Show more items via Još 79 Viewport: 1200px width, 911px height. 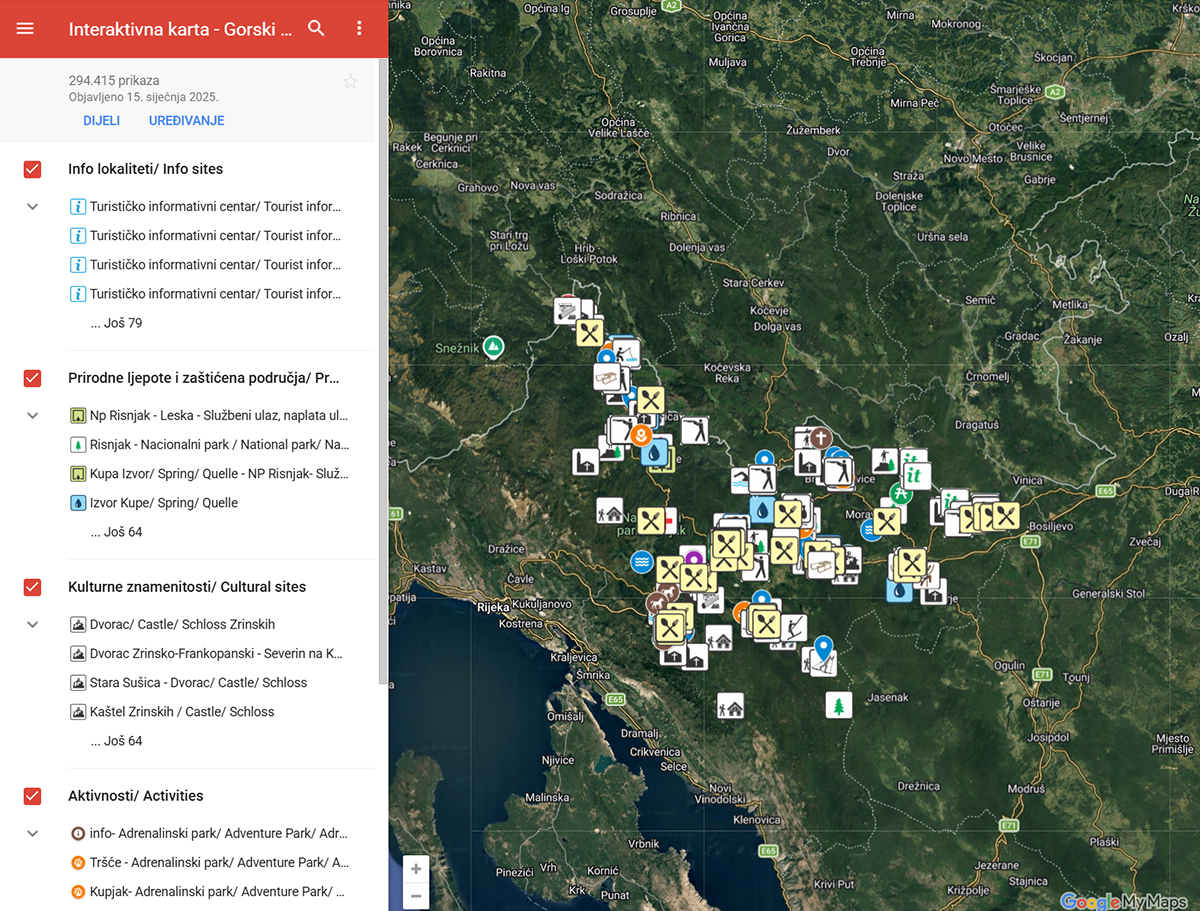tap(115, 323)
